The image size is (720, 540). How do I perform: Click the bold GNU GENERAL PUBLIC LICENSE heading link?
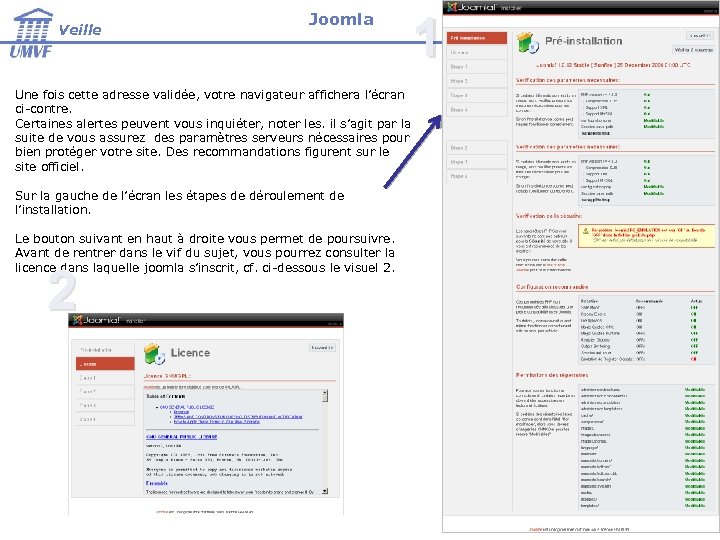(181, 437)
